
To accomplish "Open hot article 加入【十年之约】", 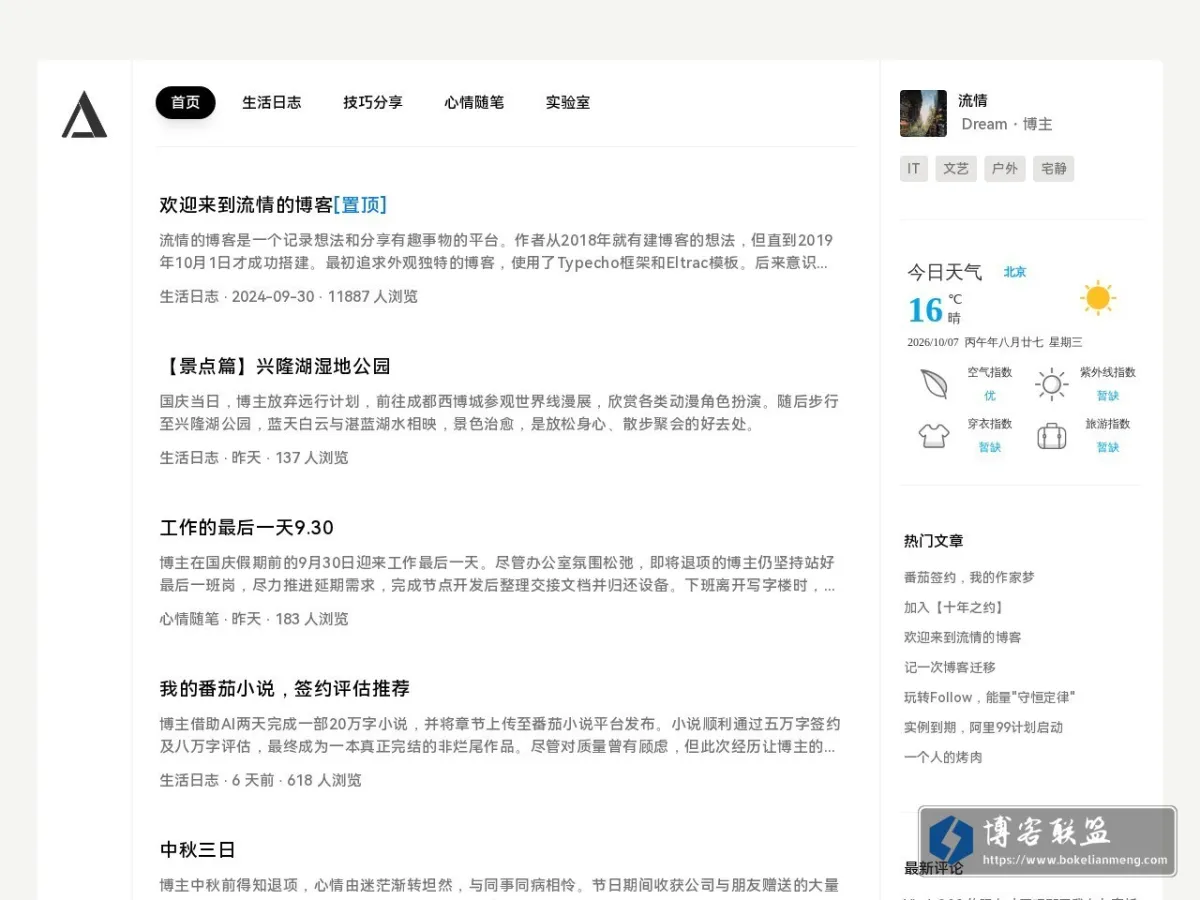I will pyautogui.click(x=954, y=607).
